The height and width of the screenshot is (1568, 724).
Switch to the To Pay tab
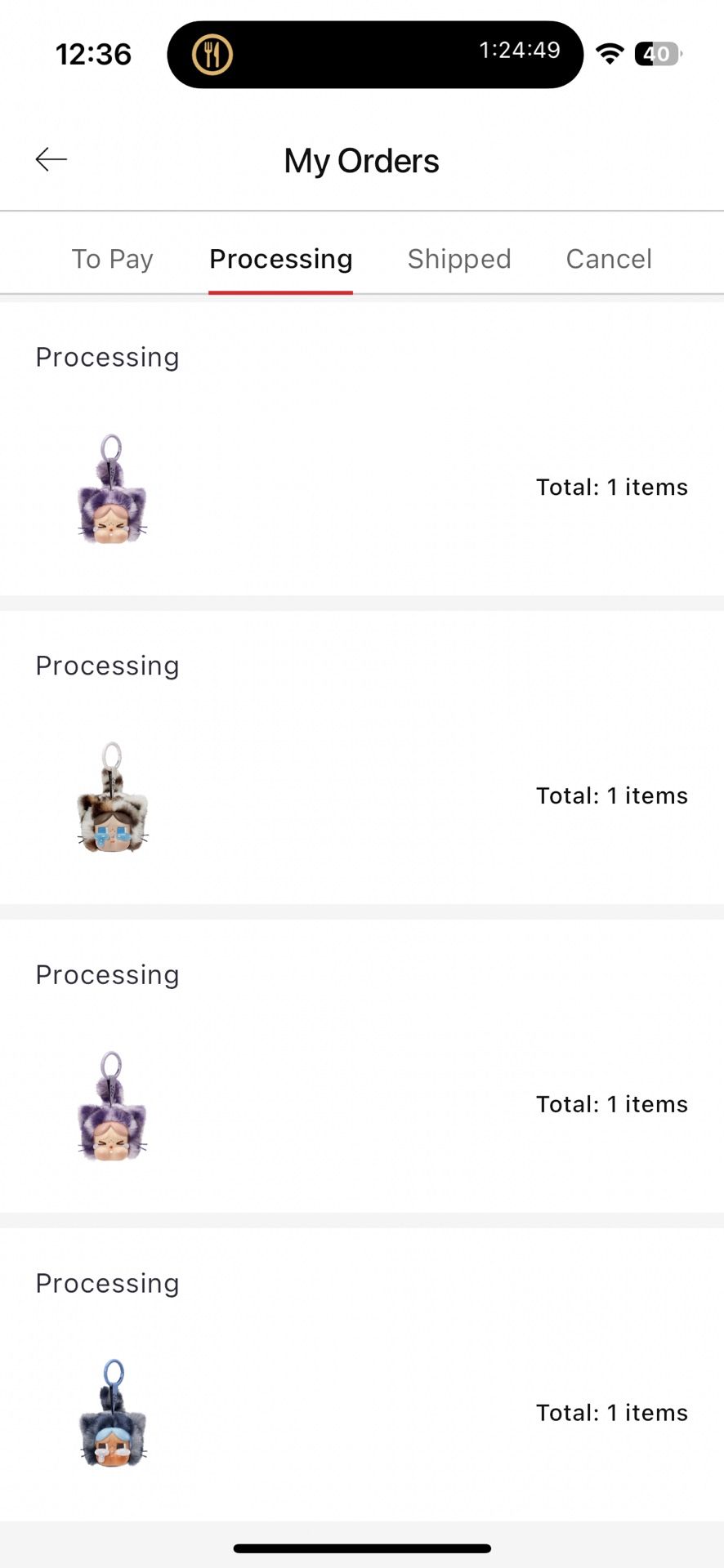tap(113, 259)
